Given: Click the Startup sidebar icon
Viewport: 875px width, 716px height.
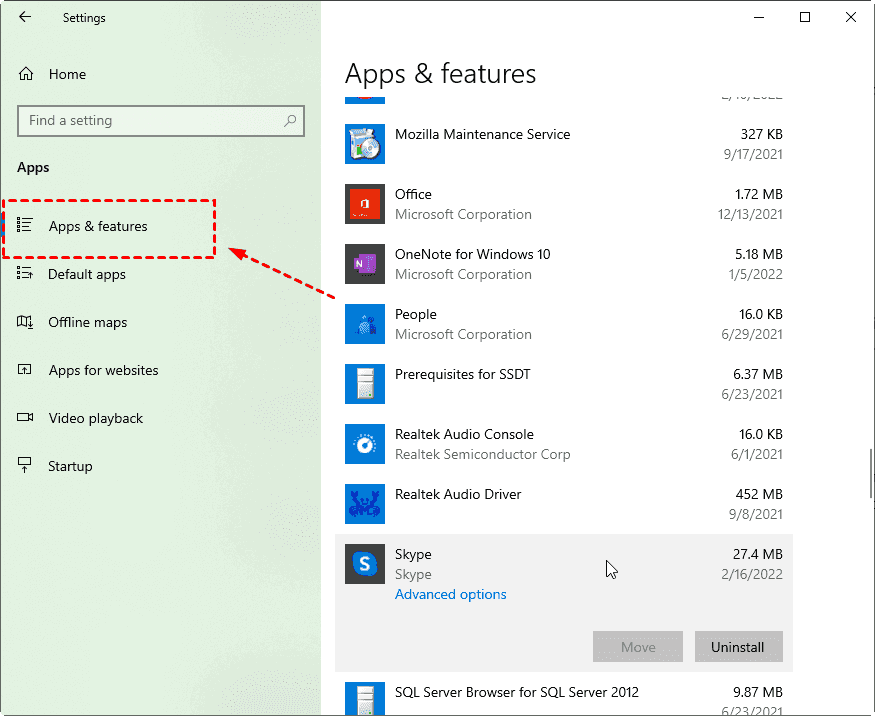Looking at the screenshot, I should point(25,465).
